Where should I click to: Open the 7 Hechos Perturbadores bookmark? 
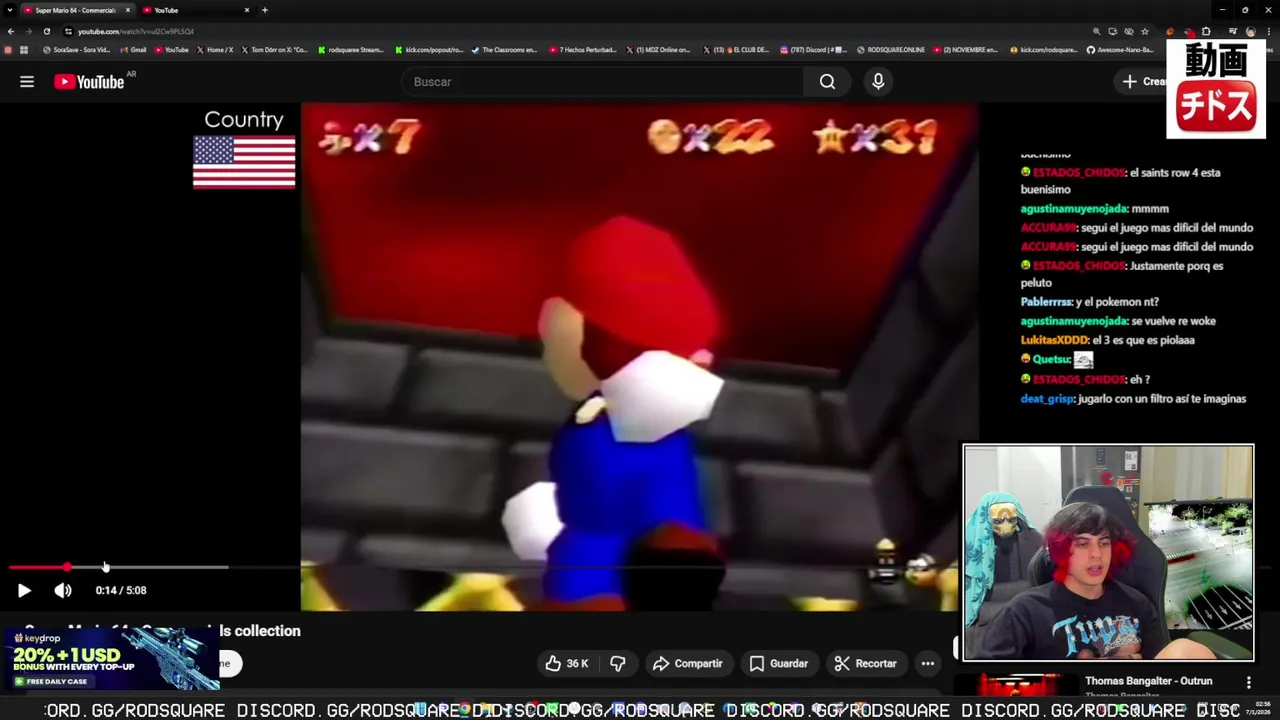(x=583, y=49)
